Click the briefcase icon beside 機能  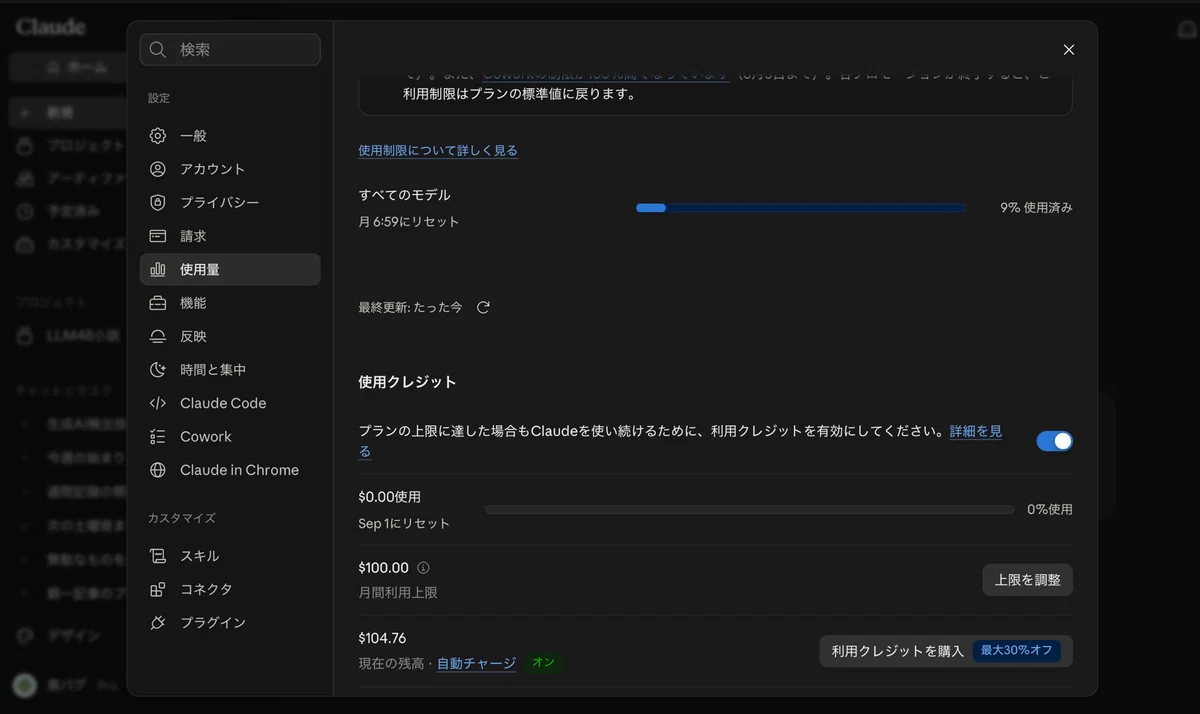(158, 303)
